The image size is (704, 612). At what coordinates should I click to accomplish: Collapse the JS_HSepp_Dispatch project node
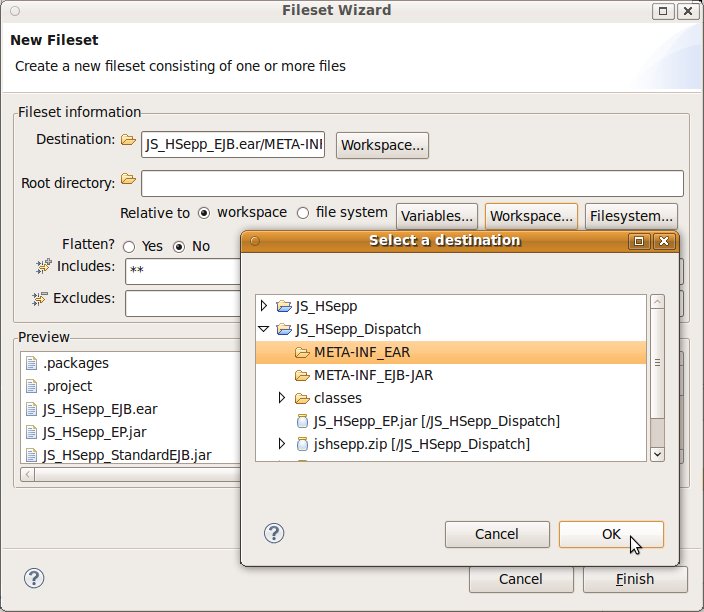pyautogui.click(x=264, y=329)
